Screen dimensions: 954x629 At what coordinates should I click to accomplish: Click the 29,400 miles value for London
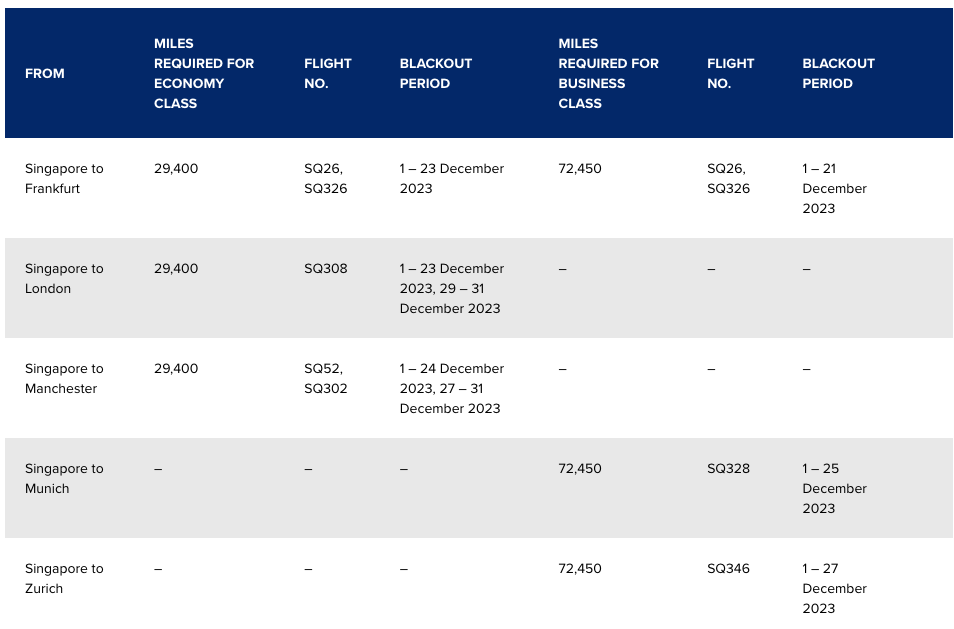point(176,268)
